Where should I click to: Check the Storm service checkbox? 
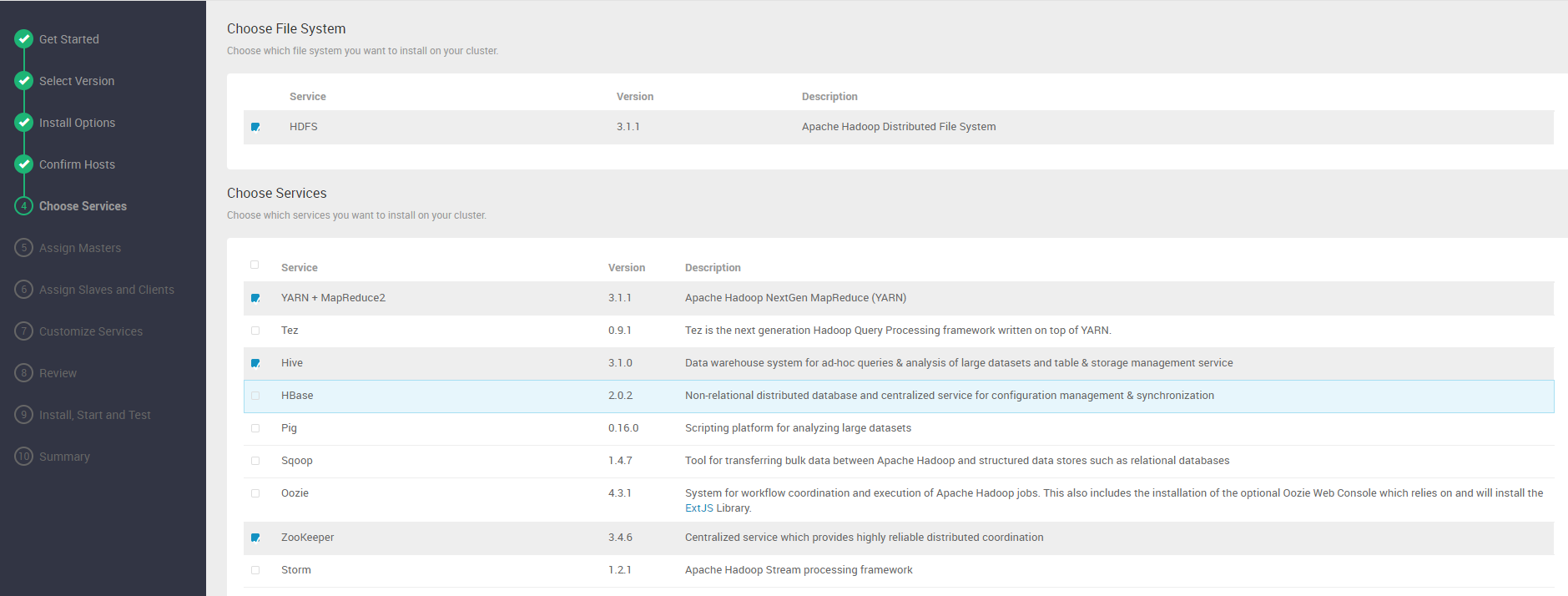(255, 570)
